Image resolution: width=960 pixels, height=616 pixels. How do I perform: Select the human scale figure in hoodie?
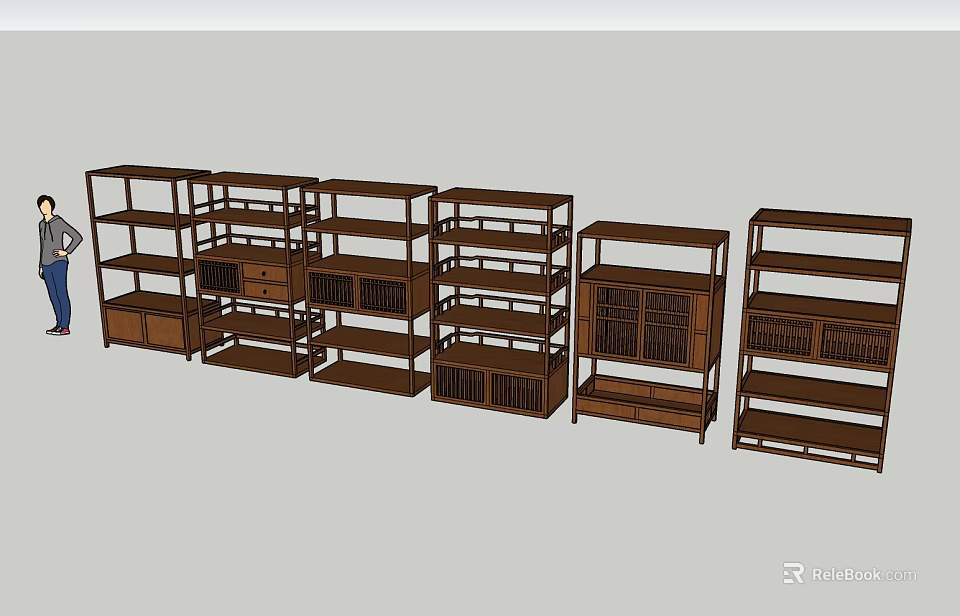click(x=58, y=265)
